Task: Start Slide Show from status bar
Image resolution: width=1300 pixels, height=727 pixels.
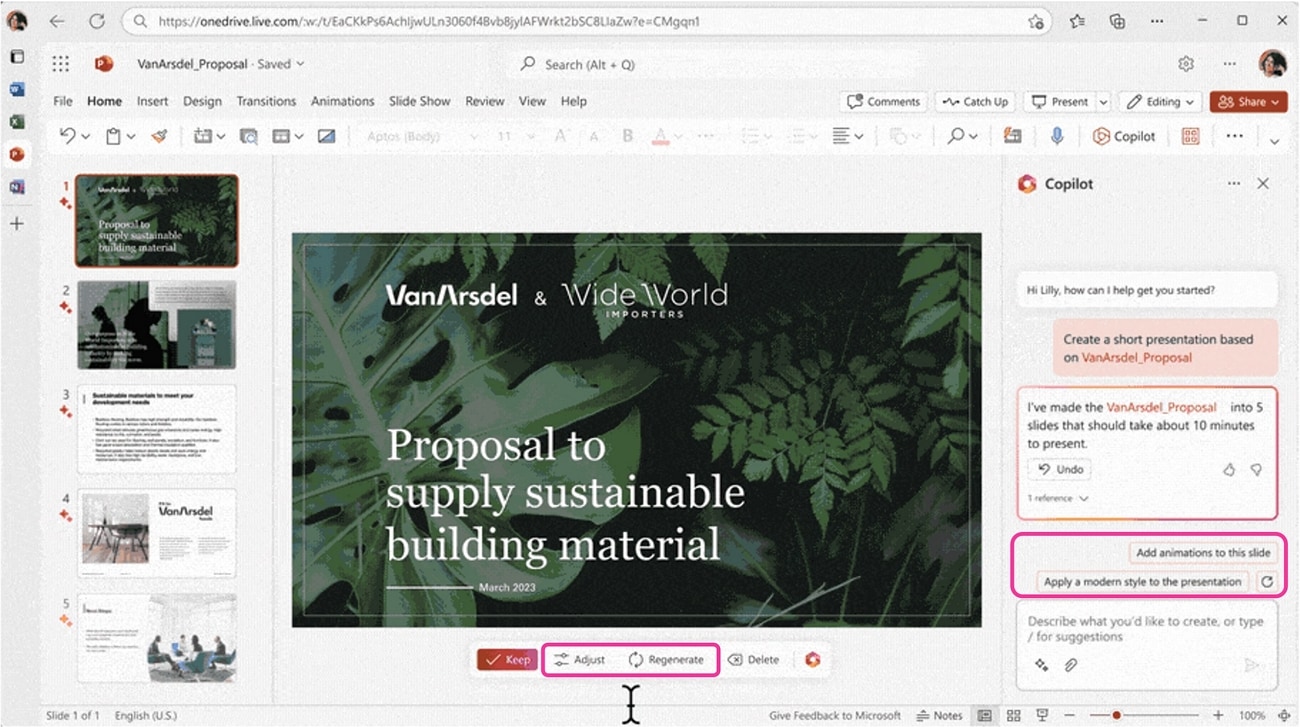Action: click(1042, 716)
